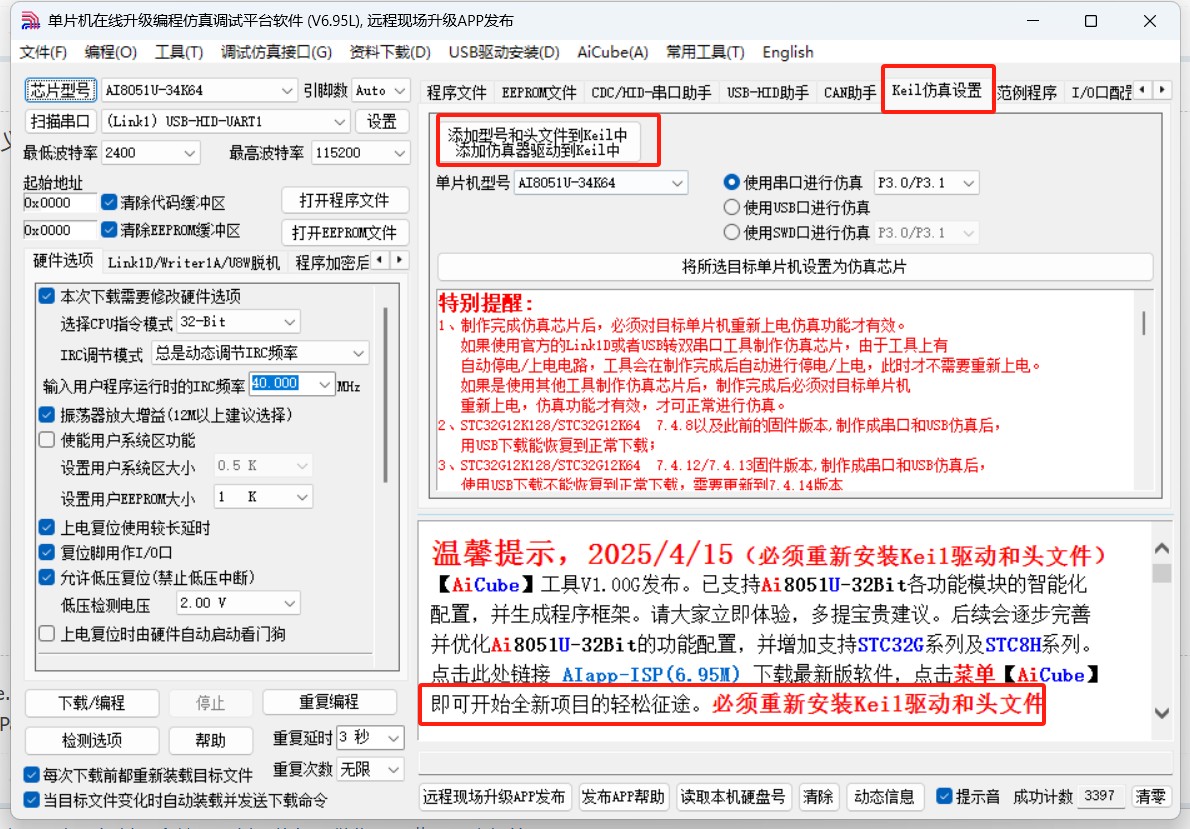Viewport: 1190px width, 829px height.
Task: Click 将所选目标单片机设置为仿真芯片 button
Action: click(795, 266)
